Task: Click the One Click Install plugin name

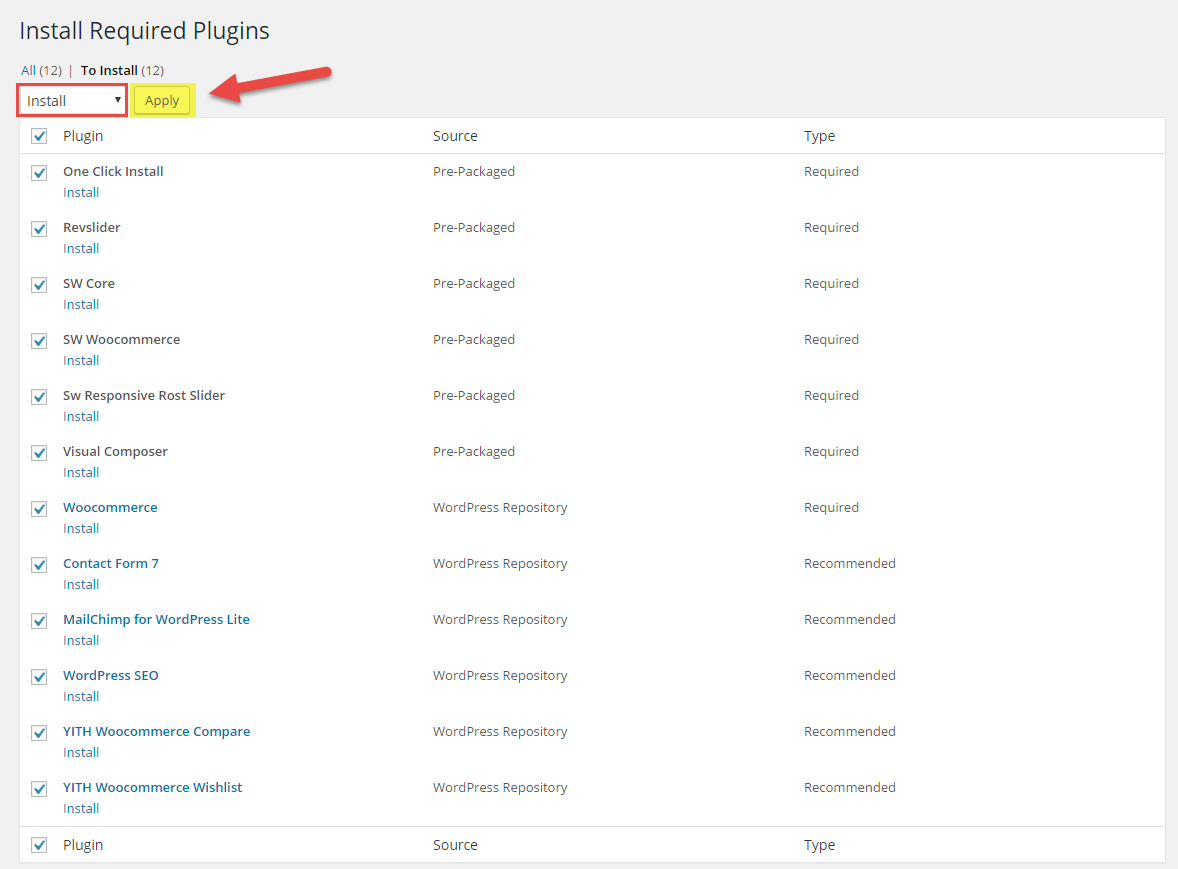Action: point(113,171)
